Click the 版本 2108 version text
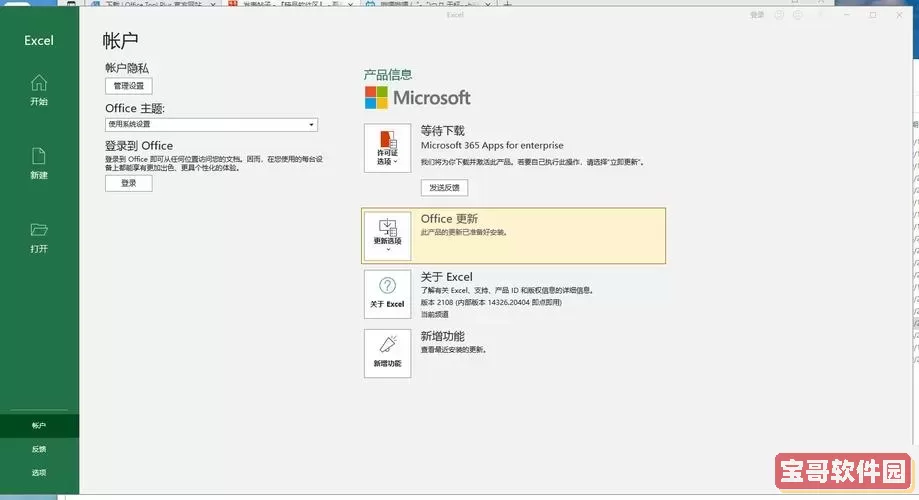 pyautogui.click(x=491, y=302)
